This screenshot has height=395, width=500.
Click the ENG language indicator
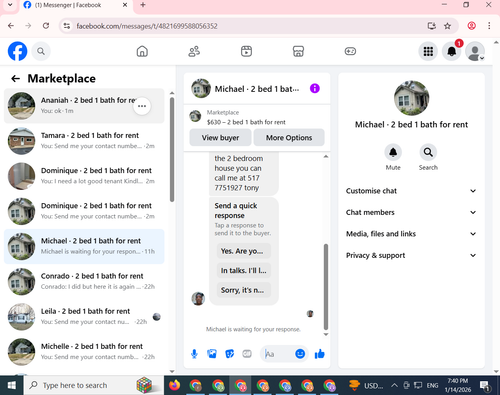click(x=432, y=385)
